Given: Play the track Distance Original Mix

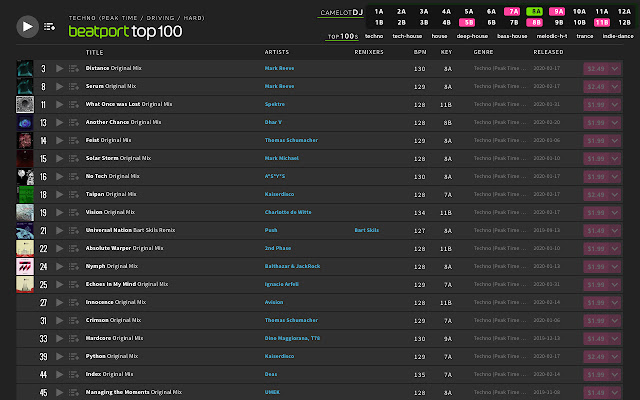Looking at the screenshot, I should 60,69.
